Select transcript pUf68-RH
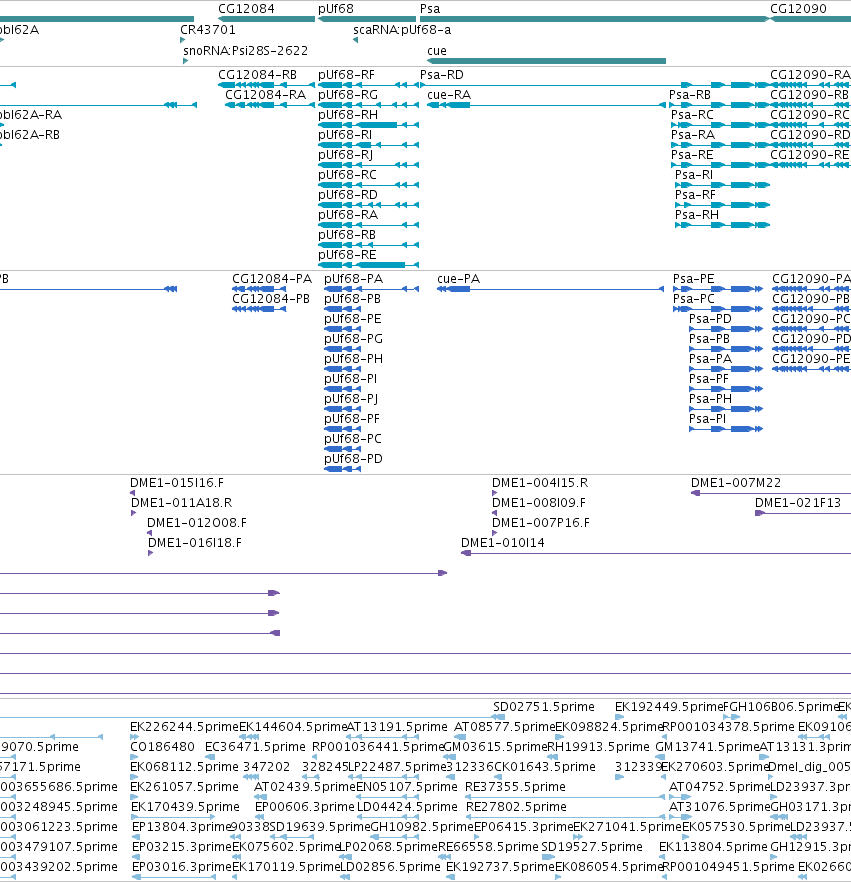Image resolution: width=851 pixels, height=882 pixels. click(x=368, y=125)
